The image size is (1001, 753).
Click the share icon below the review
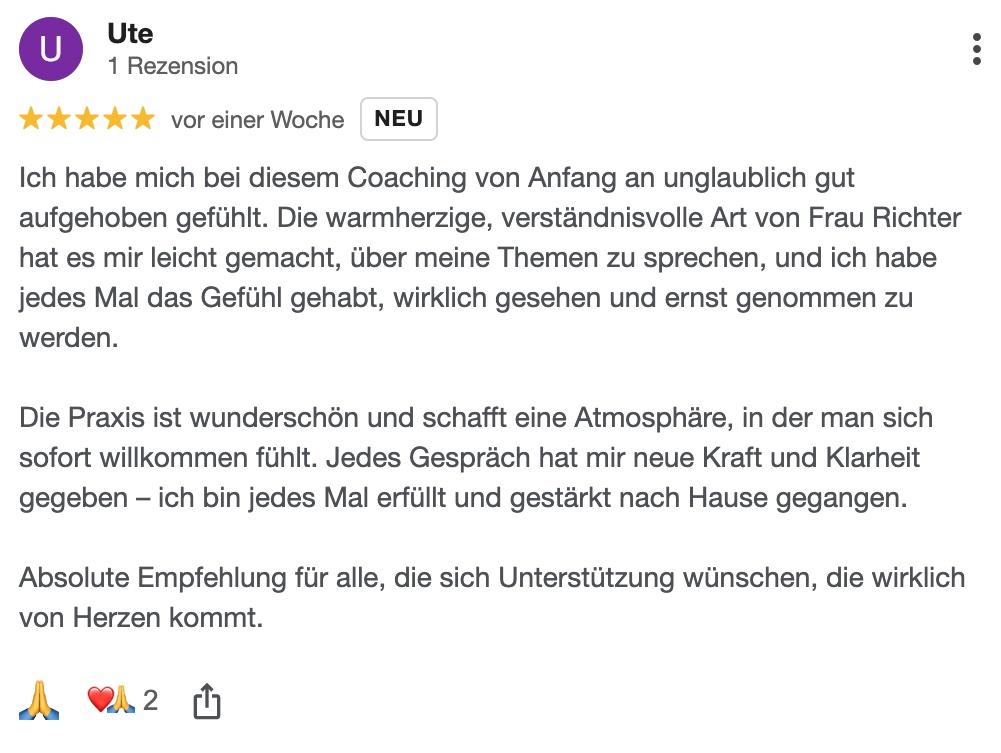[206, 701]
